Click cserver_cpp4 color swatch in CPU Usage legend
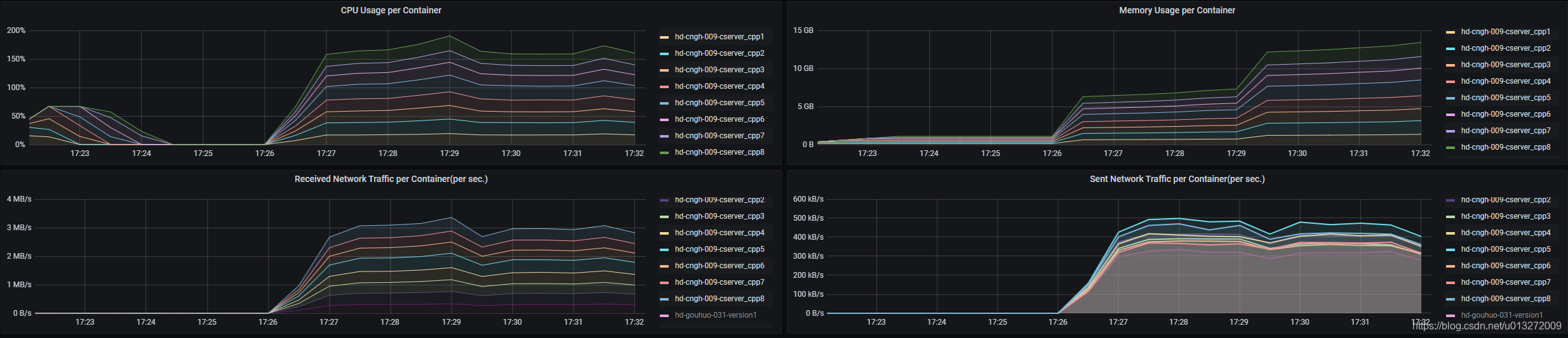The width and height of the screenshot is (1568, 338). tap(664, 87)
